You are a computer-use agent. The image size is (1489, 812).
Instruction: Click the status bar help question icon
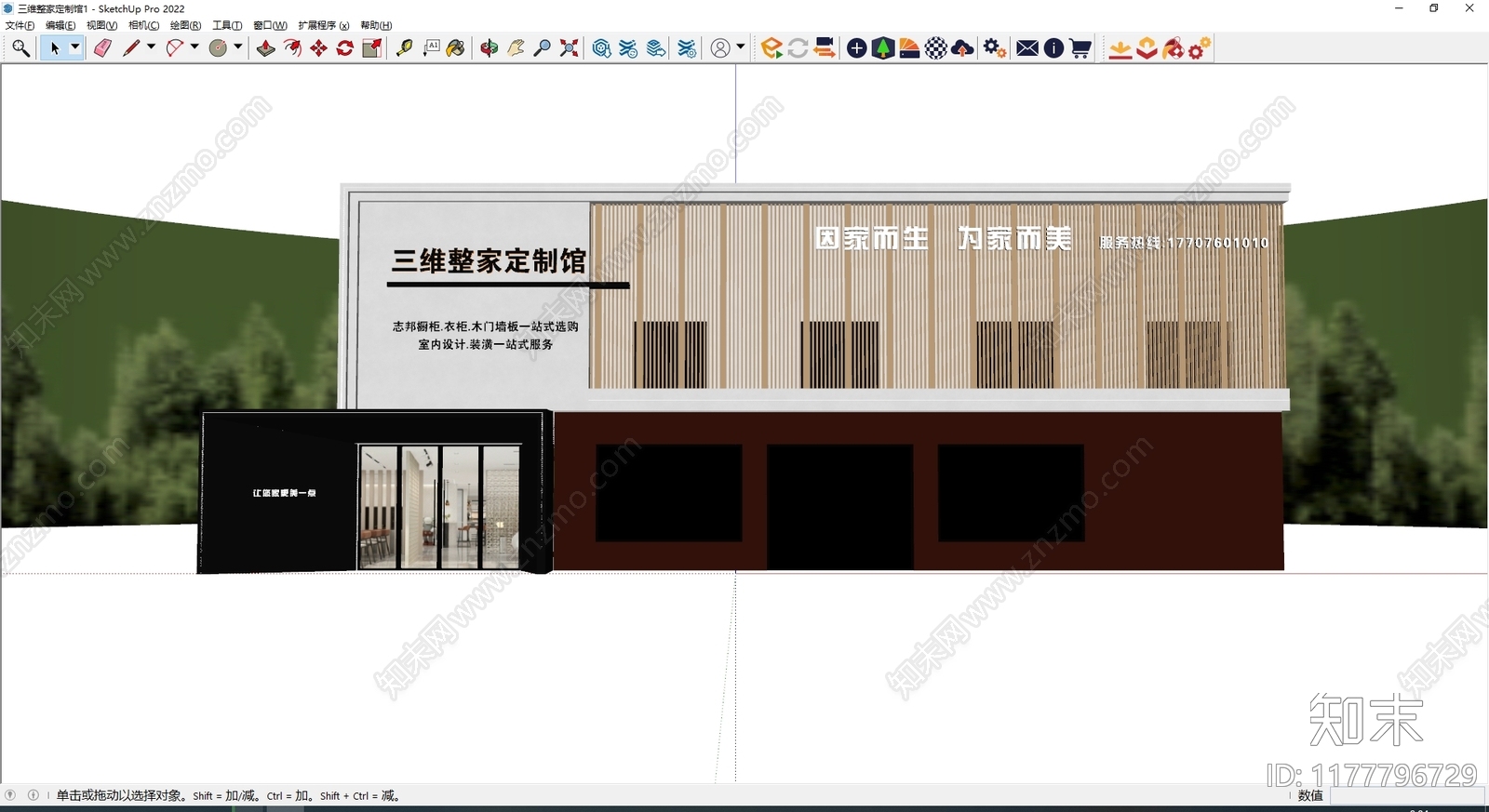(x=10, y=795)
